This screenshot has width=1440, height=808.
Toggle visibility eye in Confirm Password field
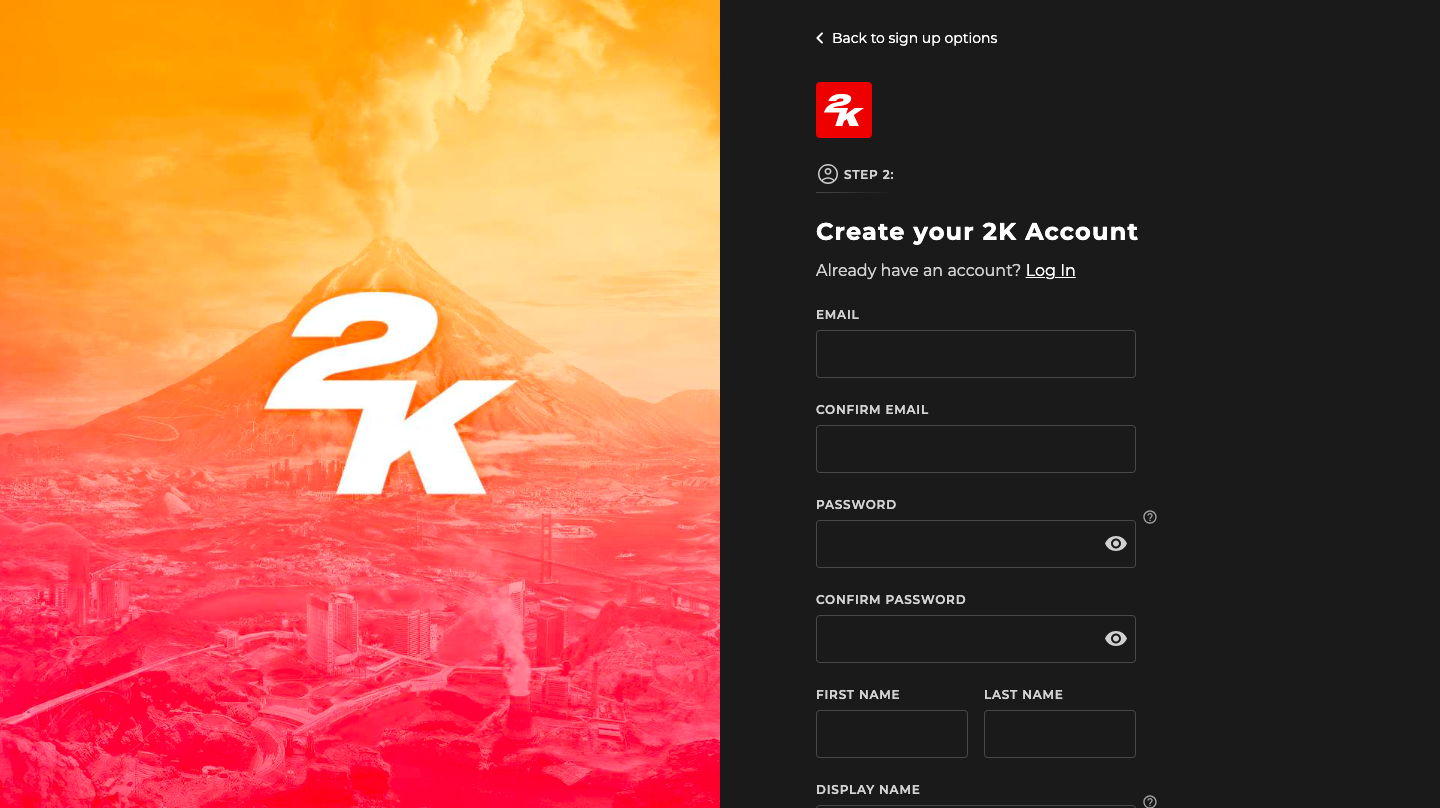tap(1116, 639)
